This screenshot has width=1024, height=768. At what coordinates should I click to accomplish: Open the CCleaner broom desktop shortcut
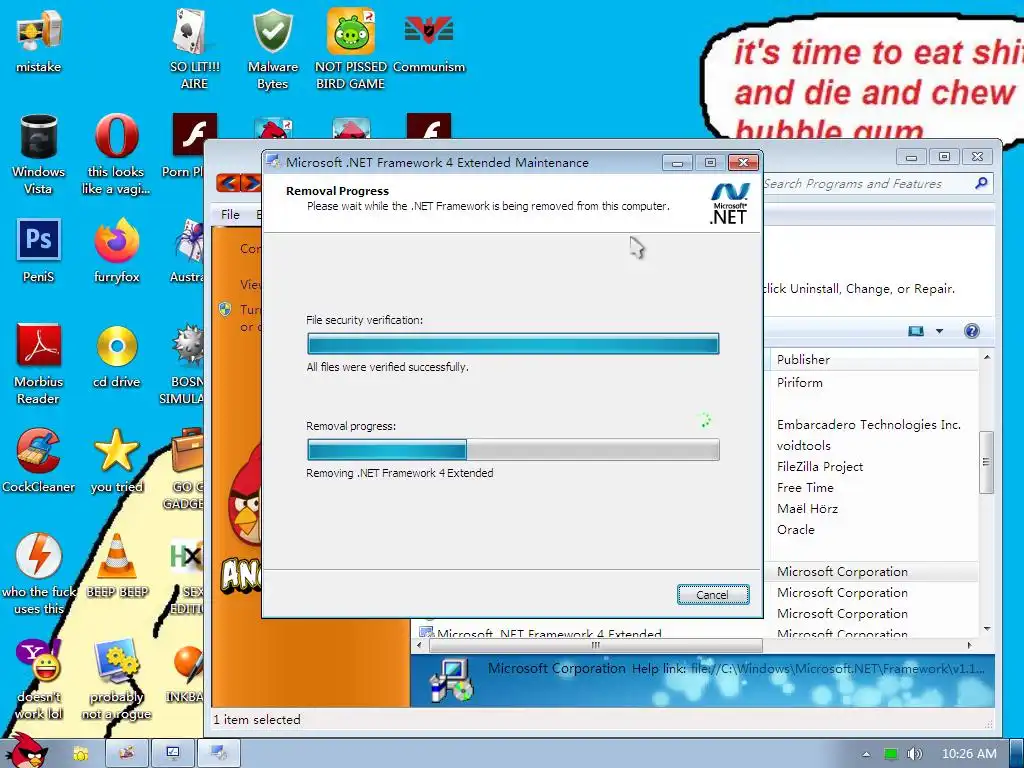tap(39, 461)
